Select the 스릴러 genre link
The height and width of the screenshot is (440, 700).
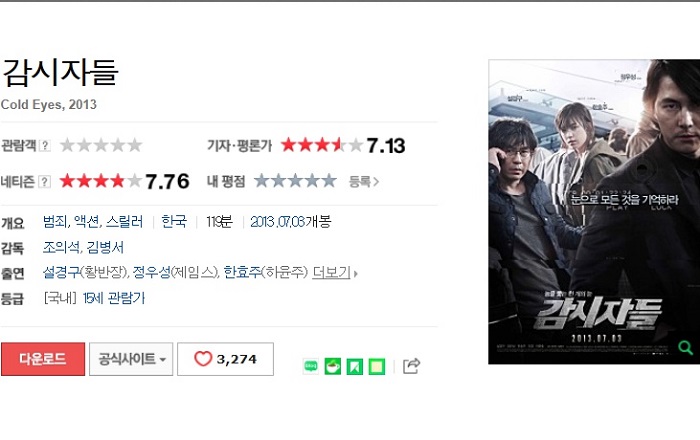click(x=125, y=222)
